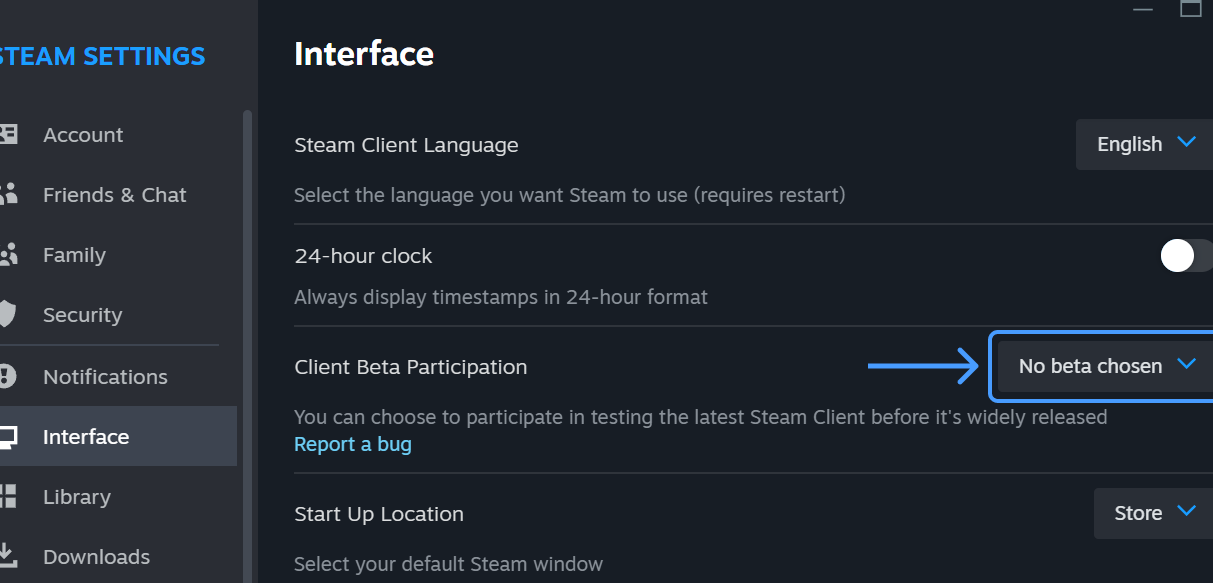
Task: Click the Downloads arrow icon
Action: pyautogui.click(x=8, y=555)
